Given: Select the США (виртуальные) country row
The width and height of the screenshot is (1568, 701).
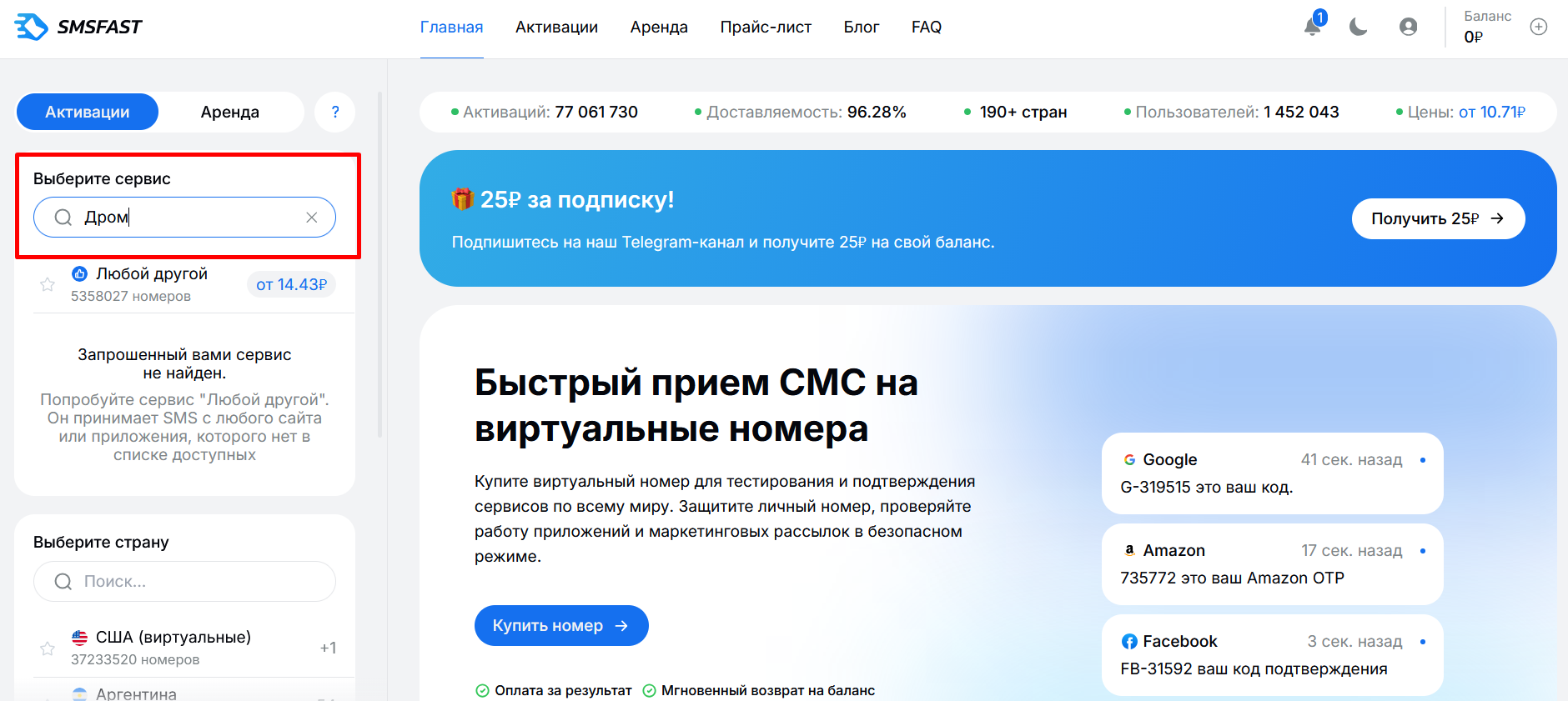Looking at the screenshot, I should (193, 648).
